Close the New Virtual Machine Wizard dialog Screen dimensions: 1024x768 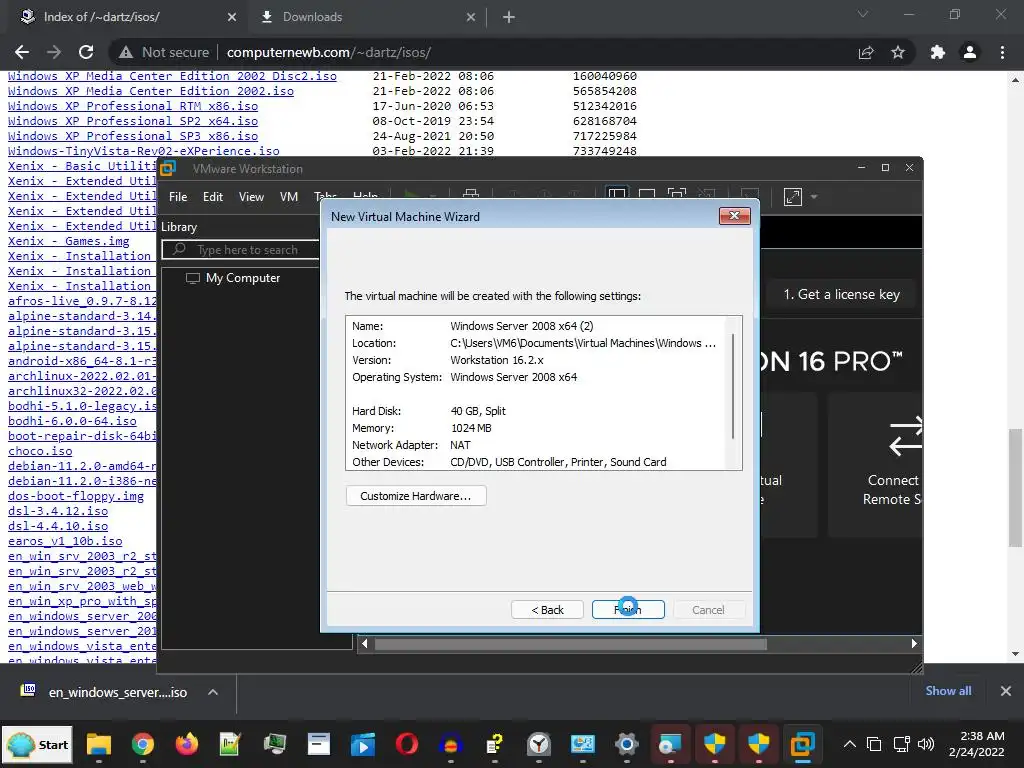(x=734, y=216)
